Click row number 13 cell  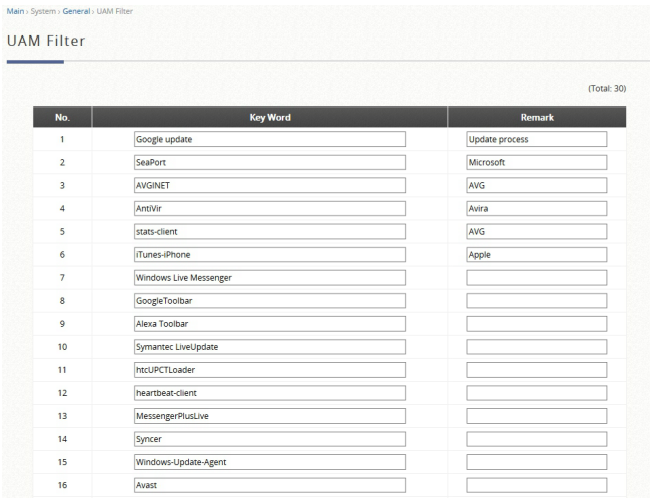coord(62,416)
